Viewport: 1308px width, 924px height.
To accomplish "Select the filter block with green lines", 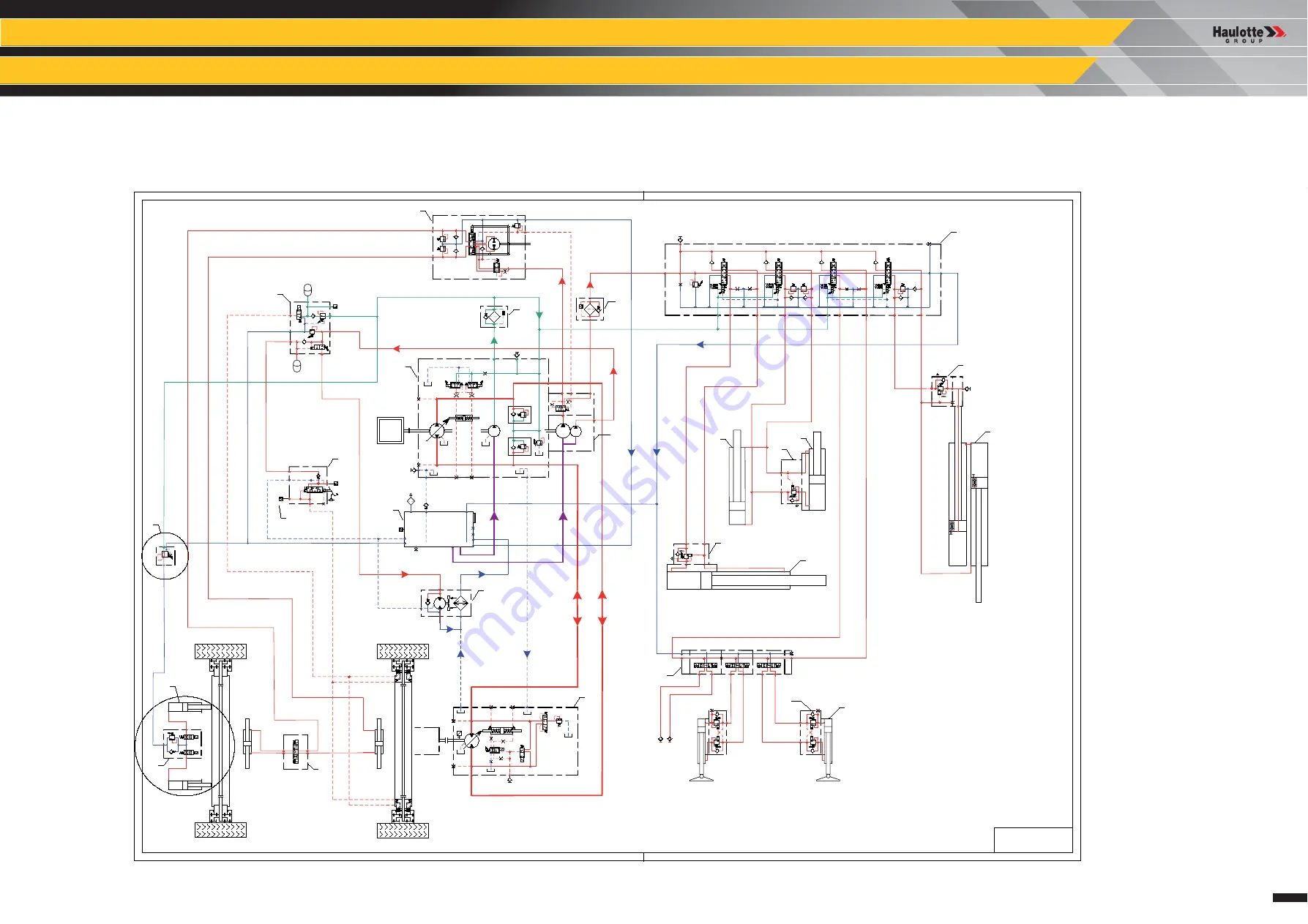I will (x=494, y=317).
